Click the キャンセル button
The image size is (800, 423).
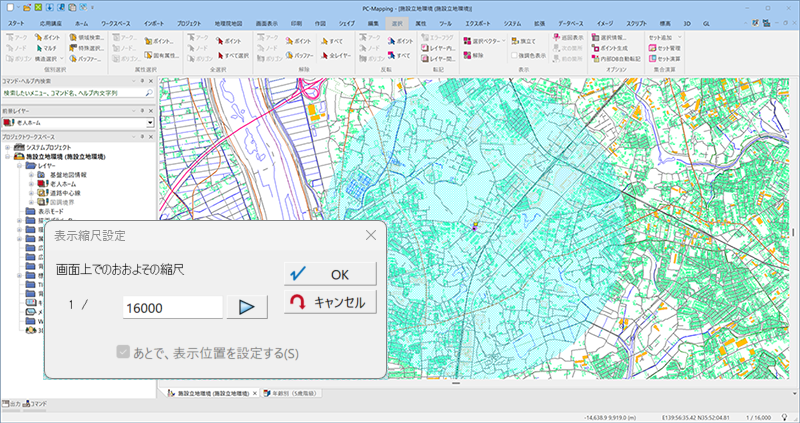point(330,302)
